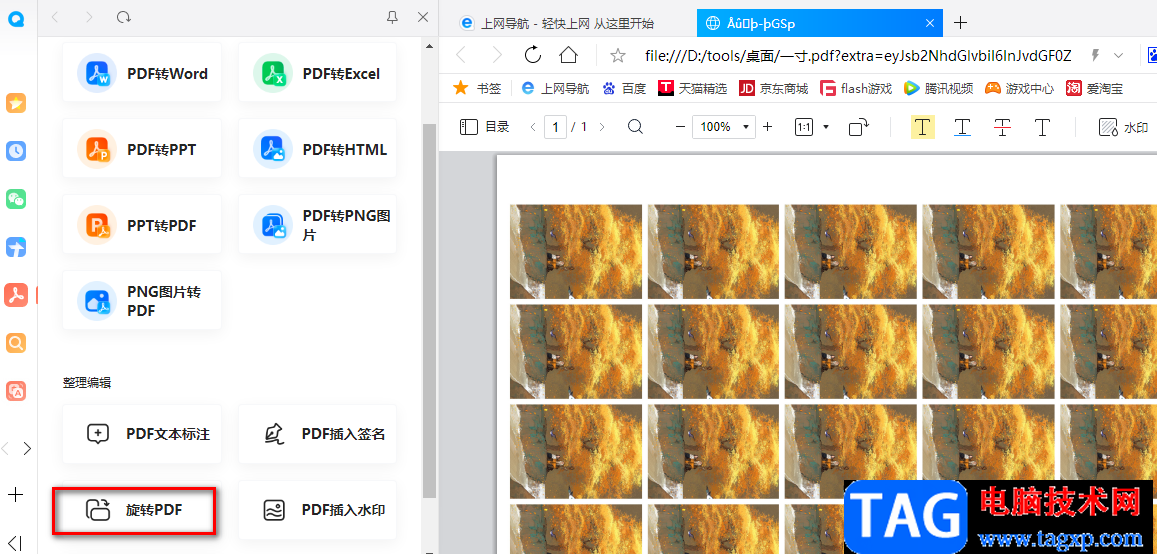Select the text strikethrough tool
1157x554 pixels.
click(1002, 127)
